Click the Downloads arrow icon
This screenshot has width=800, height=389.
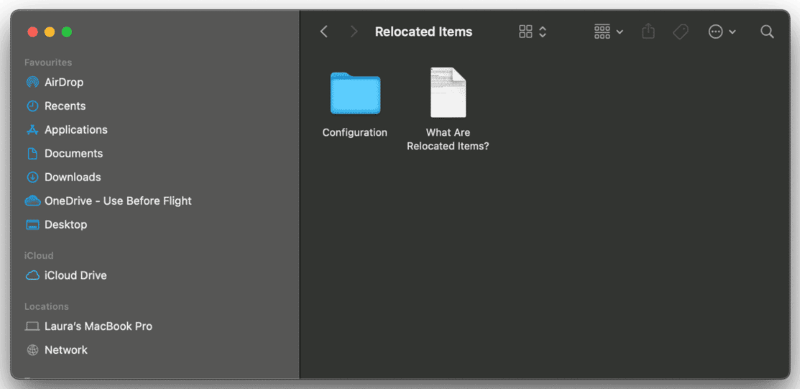pos(32,177)
